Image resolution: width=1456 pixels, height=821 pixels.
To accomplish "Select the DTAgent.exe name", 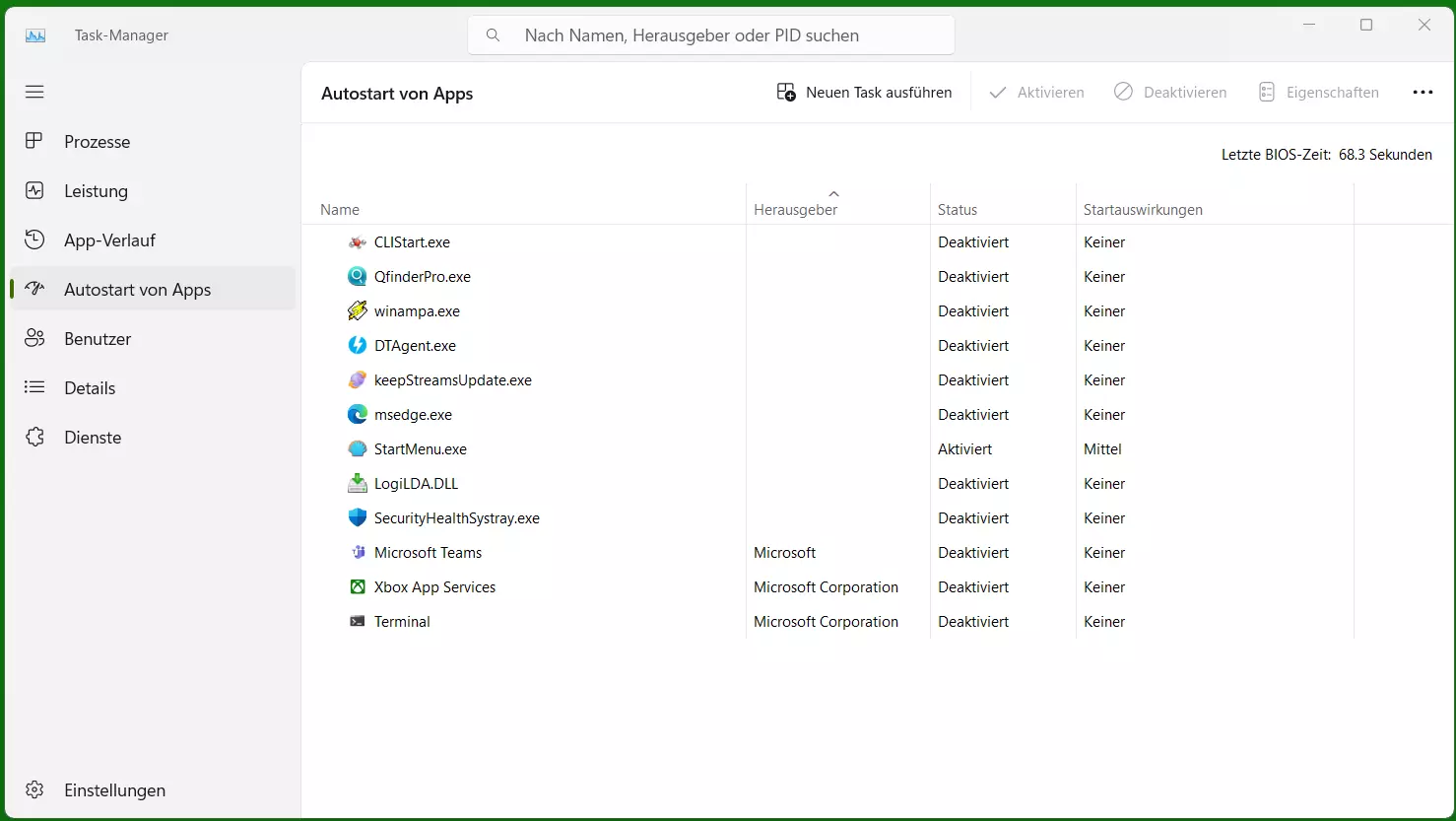I will coord(415,345).
